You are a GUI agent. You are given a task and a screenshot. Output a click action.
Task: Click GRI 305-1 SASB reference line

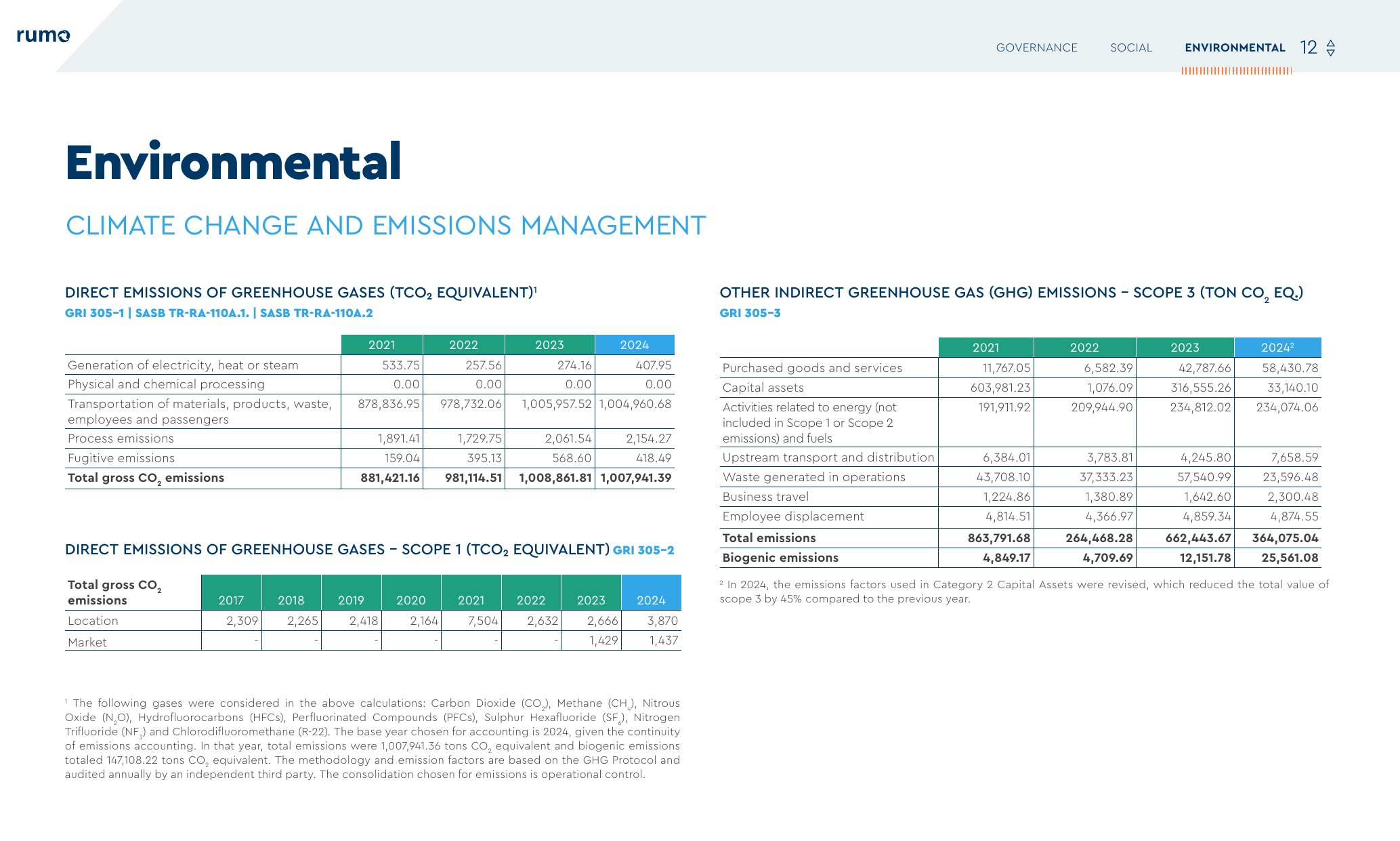(x=219, y=313)
